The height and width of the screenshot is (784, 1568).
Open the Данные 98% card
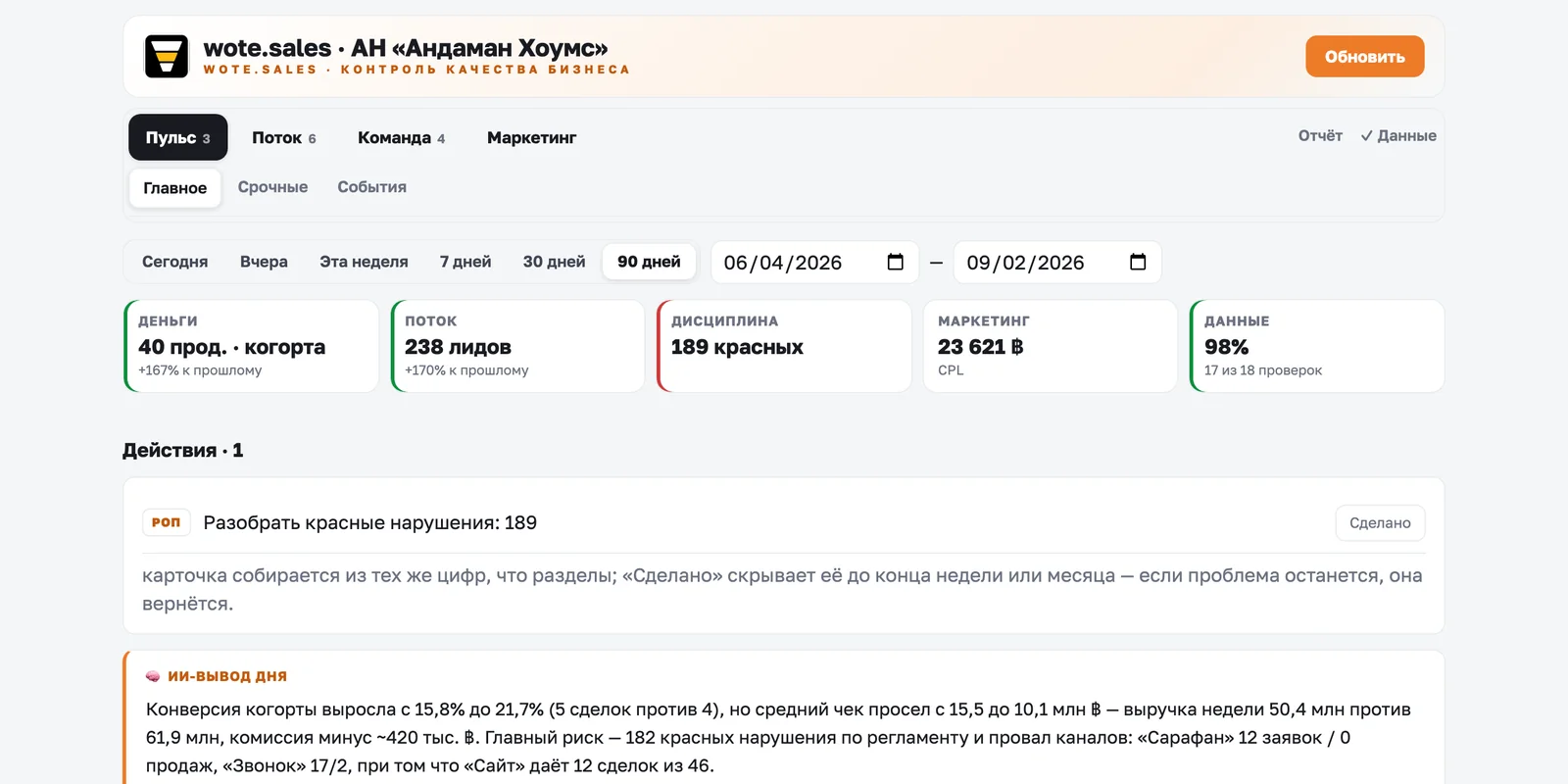click(1317, 346)
